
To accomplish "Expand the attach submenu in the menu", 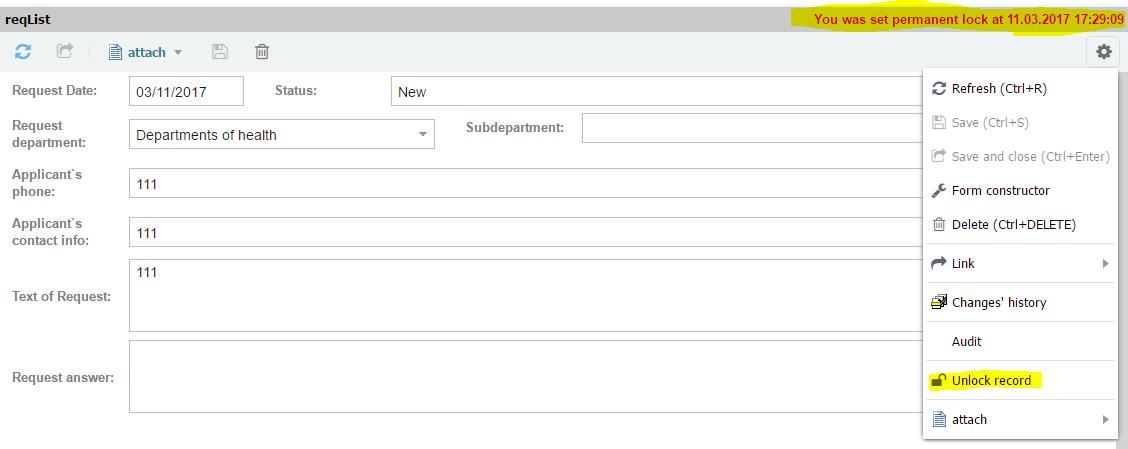I will click(1105, 419).
